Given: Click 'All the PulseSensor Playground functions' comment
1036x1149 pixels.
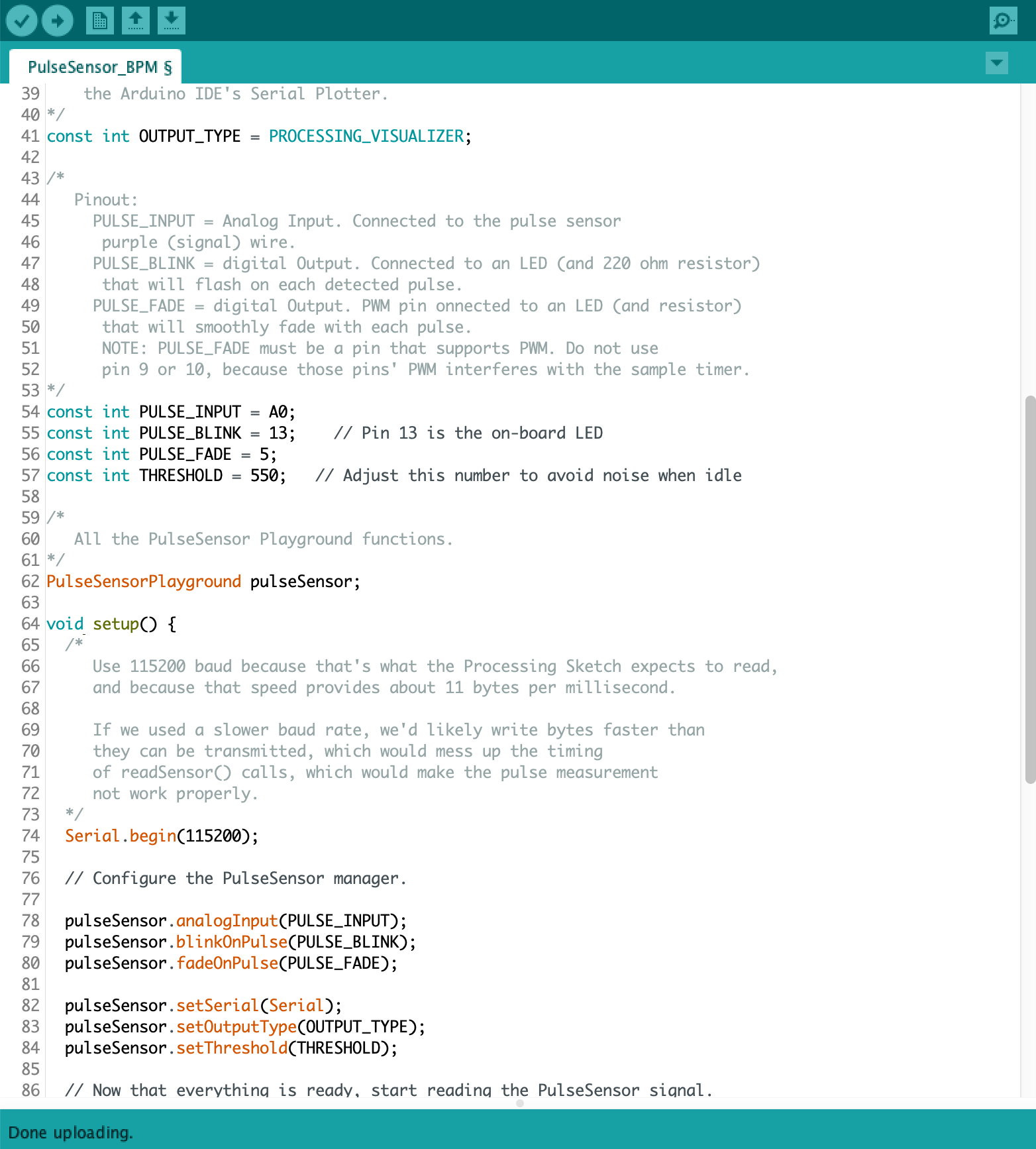Looking at the screenshot, I should [x=264, y=539].
